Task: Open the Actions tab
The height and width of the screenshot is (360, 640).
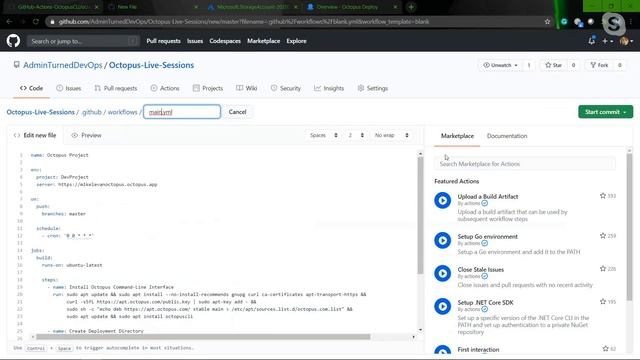Action: pos(165,88)
